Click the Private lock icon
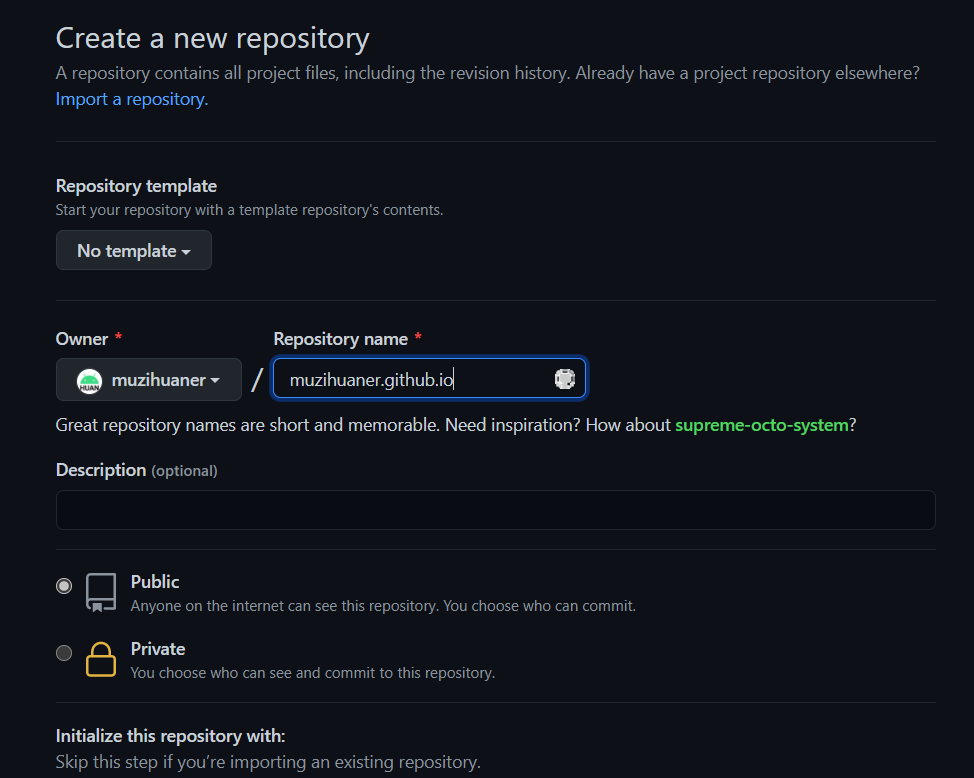The width and height of the screenshot is (974, 778). click(x=101, y=659)
